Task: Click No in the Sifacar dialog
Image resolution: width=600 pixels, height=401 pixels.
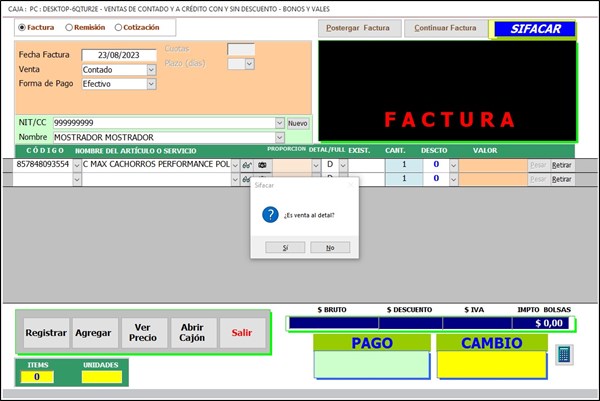Action: 330,247
